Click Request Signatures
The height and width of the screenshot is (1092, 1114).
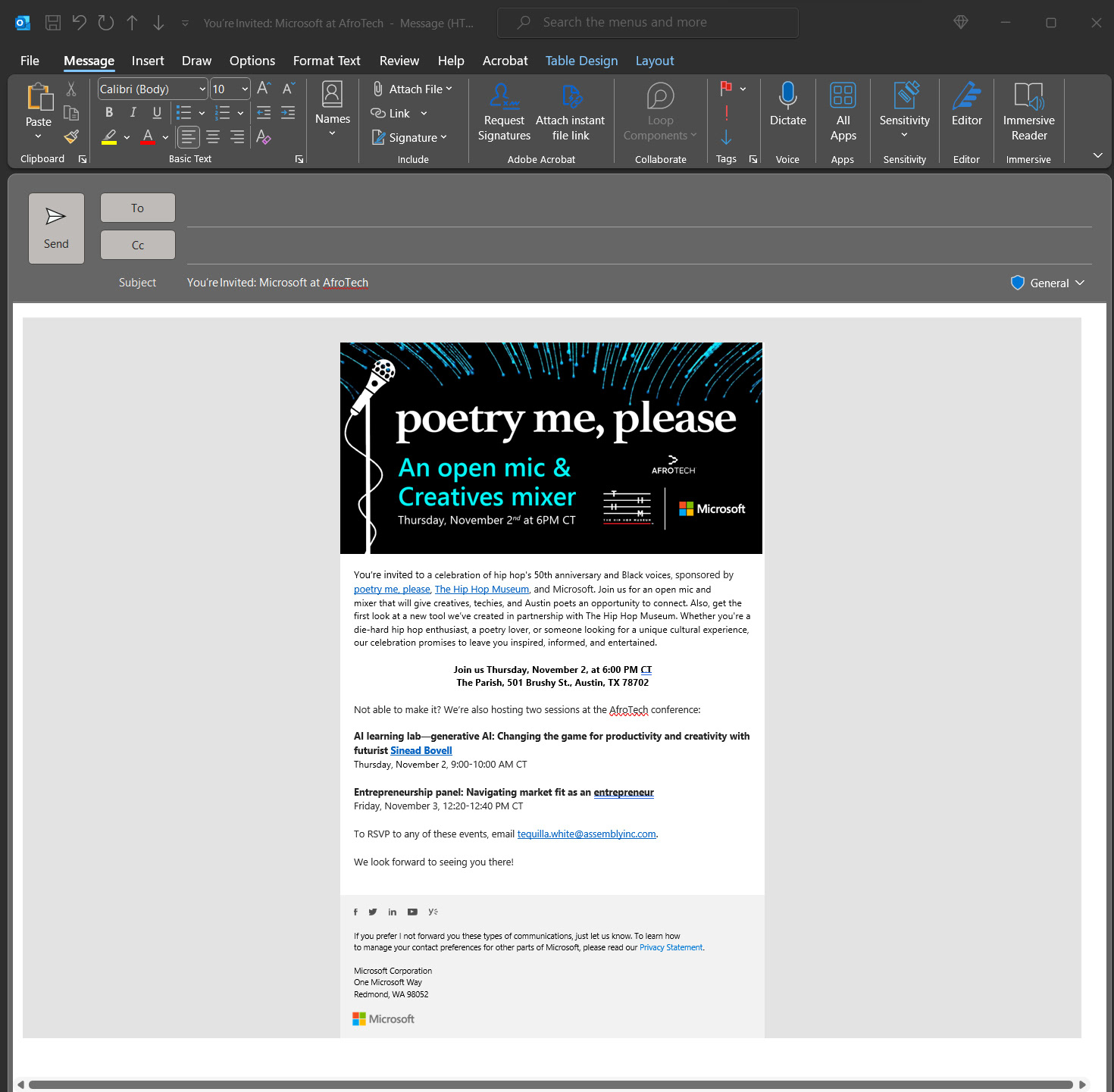tap(504, 112)
